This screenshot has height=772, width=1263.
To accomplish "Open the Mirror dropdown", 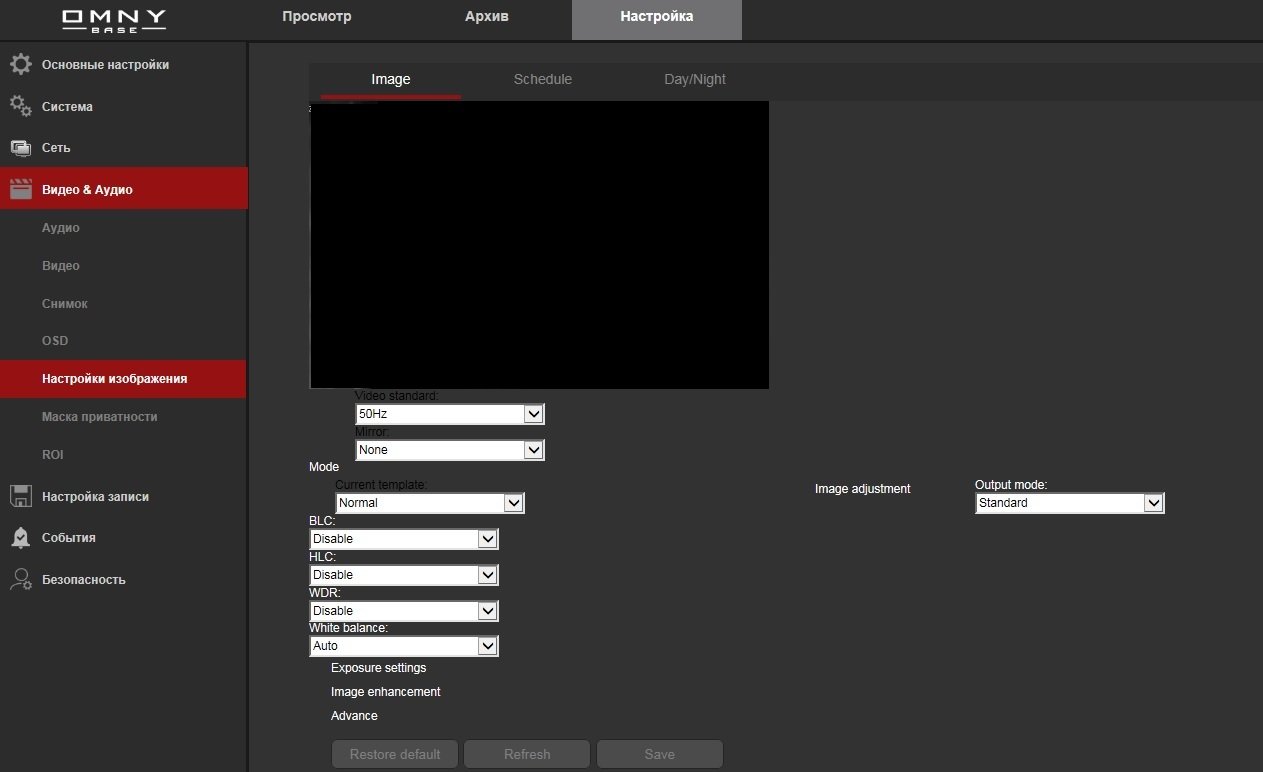I will pos(449,450).
